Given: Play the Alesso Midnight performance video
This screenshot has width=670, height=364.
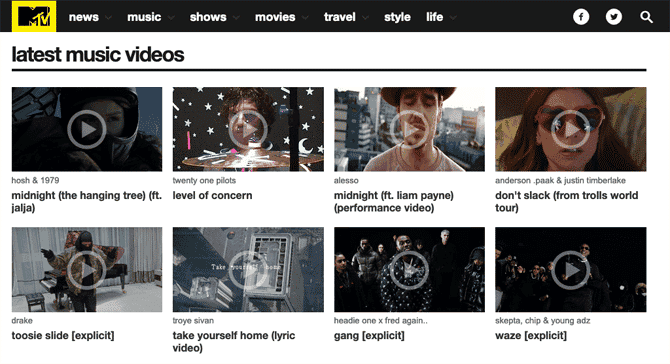Looking at the screenshot, I should pyautogui.click(x=409, y=129).
